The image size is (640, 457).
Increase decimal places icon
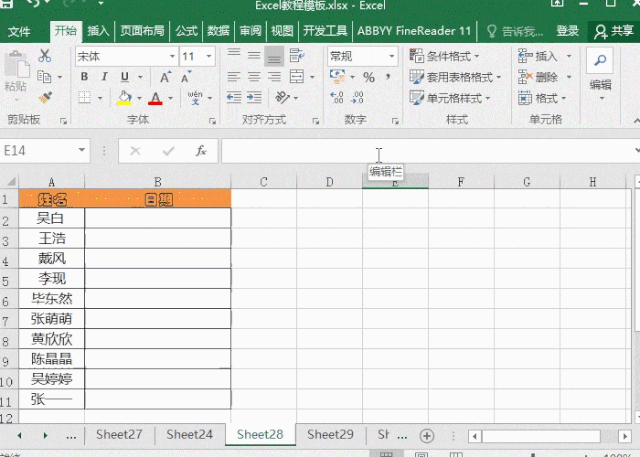pyautogui.click(x=337, y=98)
